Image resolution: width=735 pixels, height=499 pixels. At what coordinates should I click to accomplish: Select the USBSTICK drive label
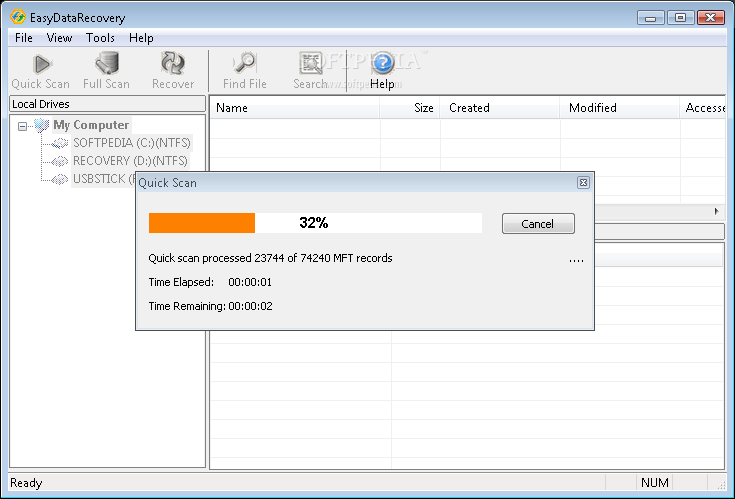pos(103,179)
